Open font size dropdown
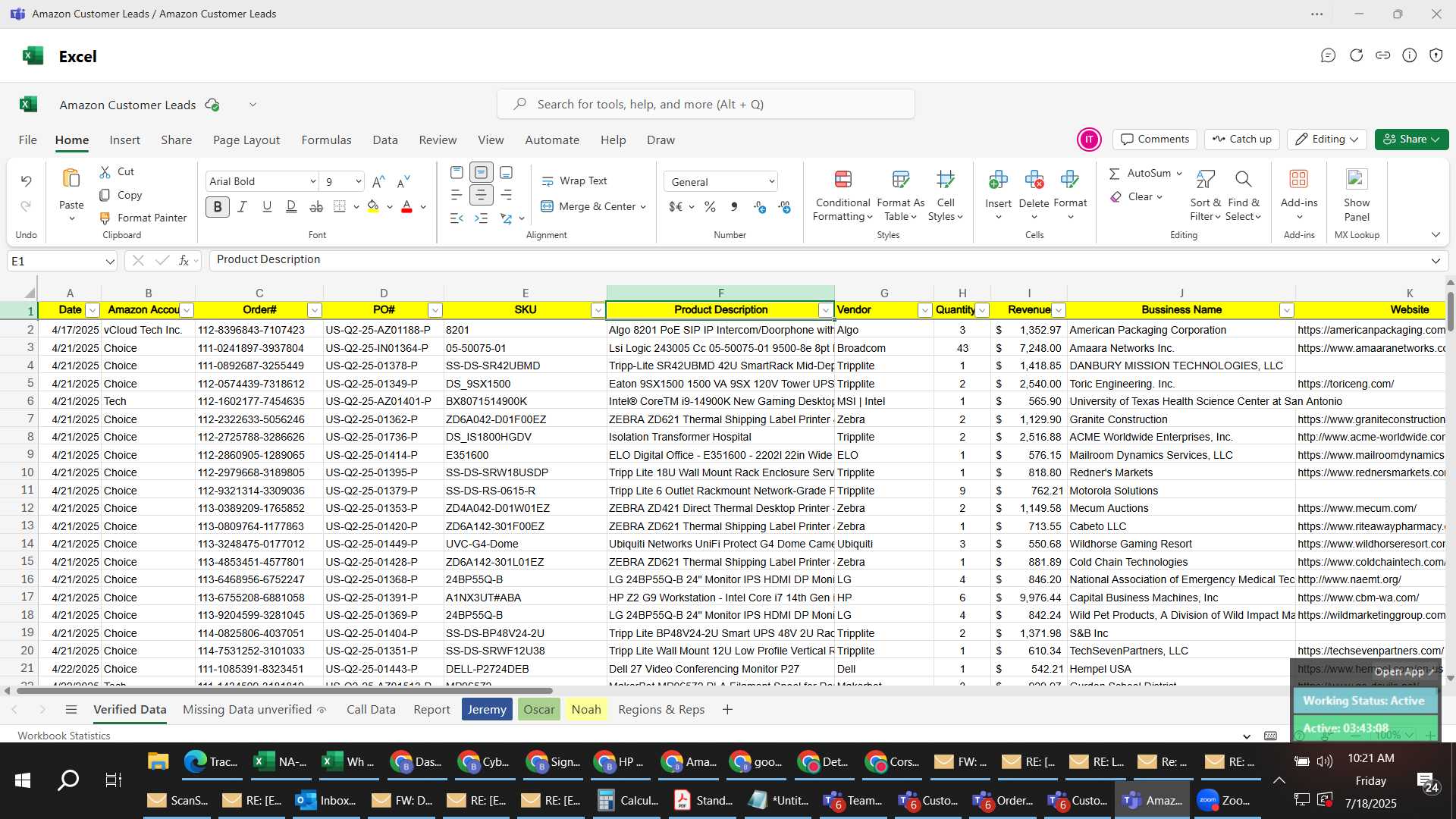This screenshot has width=1456, height=819. 358,181
